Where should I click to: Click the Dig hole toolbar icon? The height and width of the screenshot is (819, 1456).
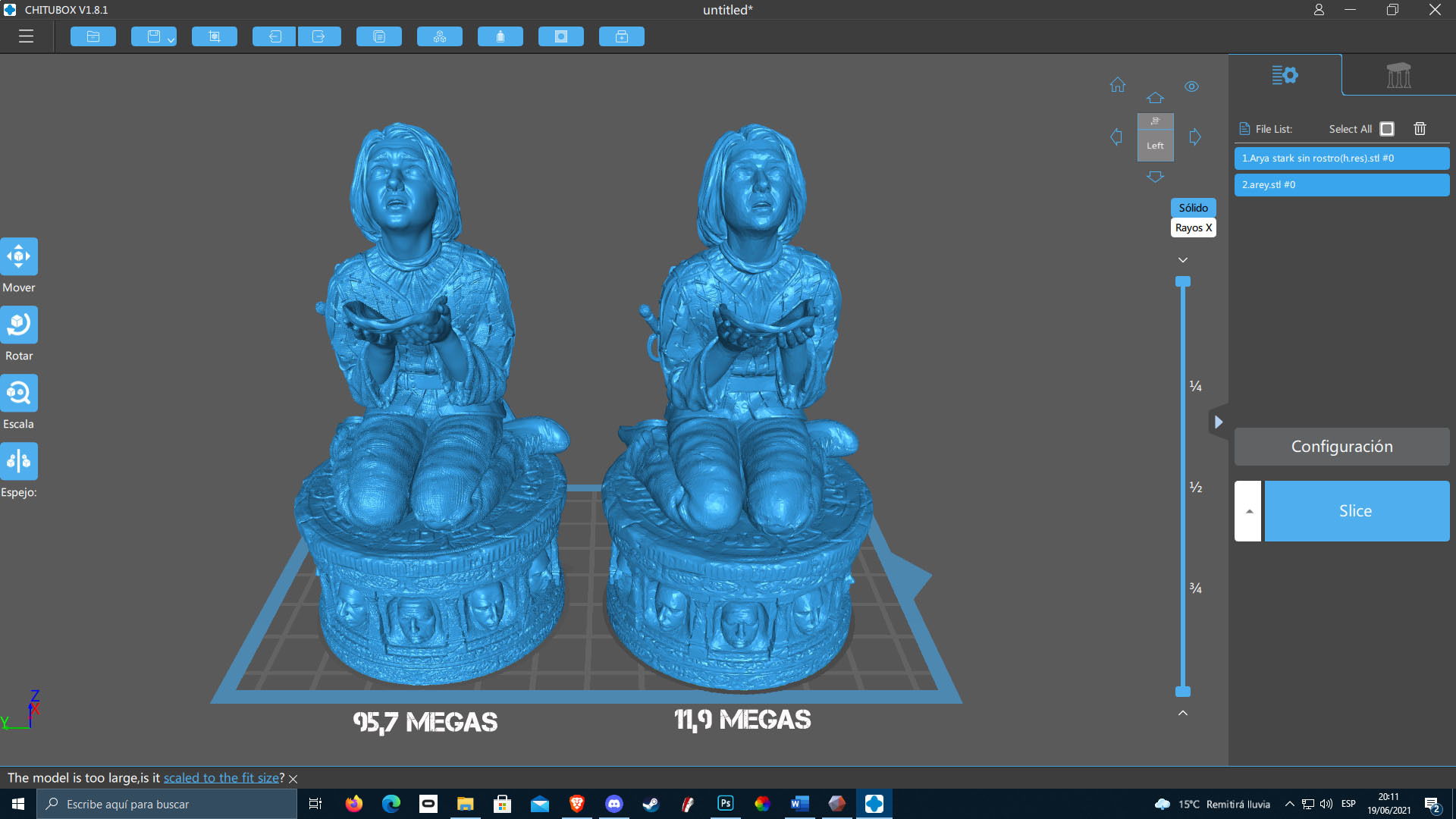tap(561, 36)
